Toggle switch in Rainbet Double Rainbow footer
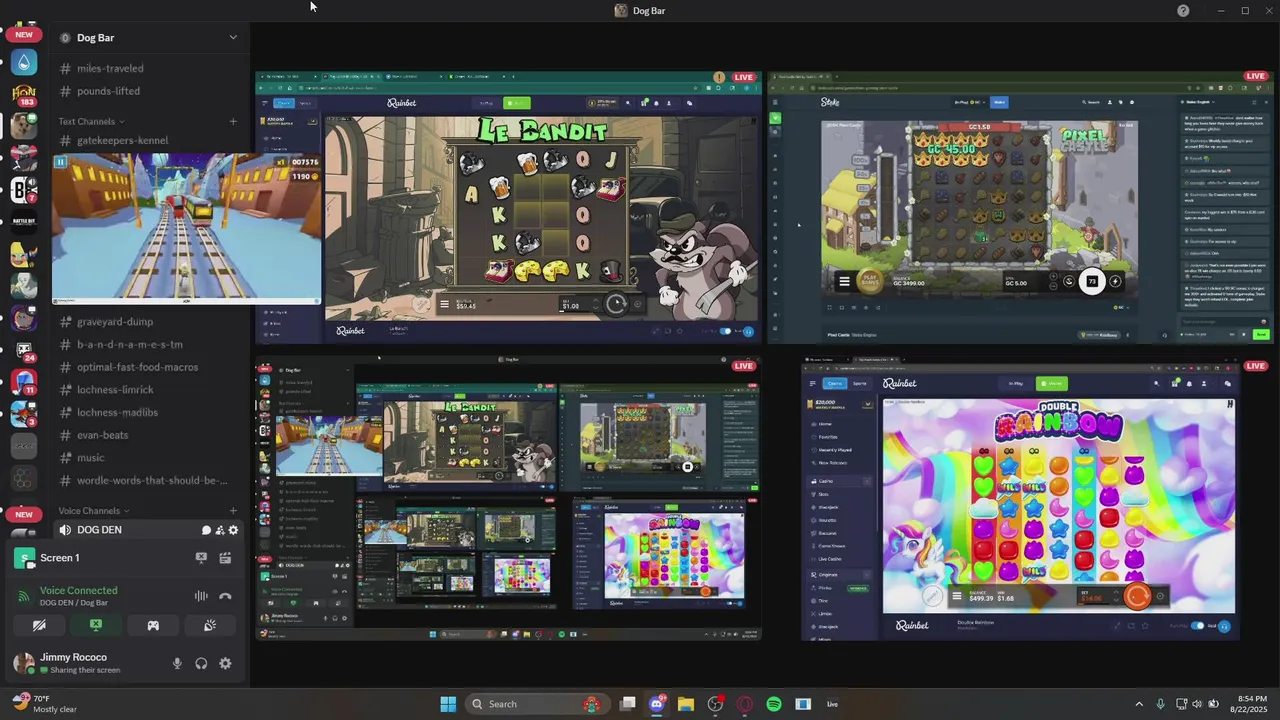 1197,626
